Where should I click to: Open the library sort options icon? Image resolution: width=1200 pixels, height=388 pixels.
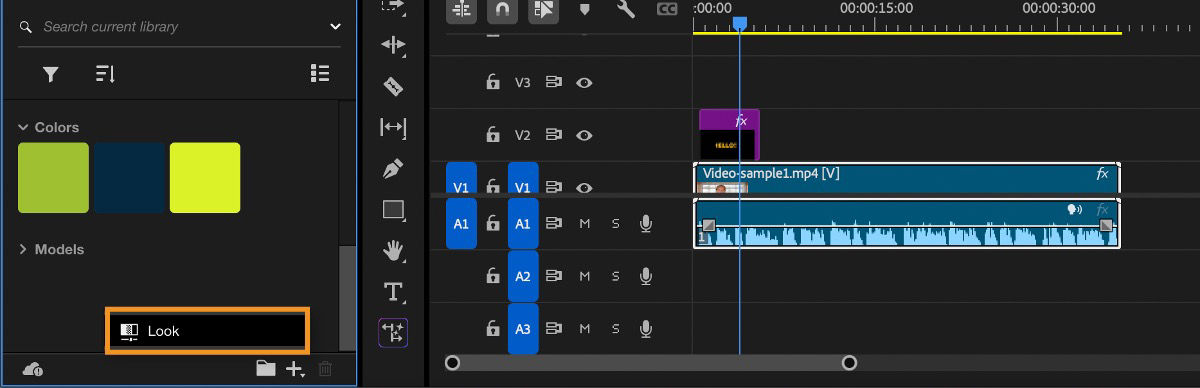(x=104, y=73)
